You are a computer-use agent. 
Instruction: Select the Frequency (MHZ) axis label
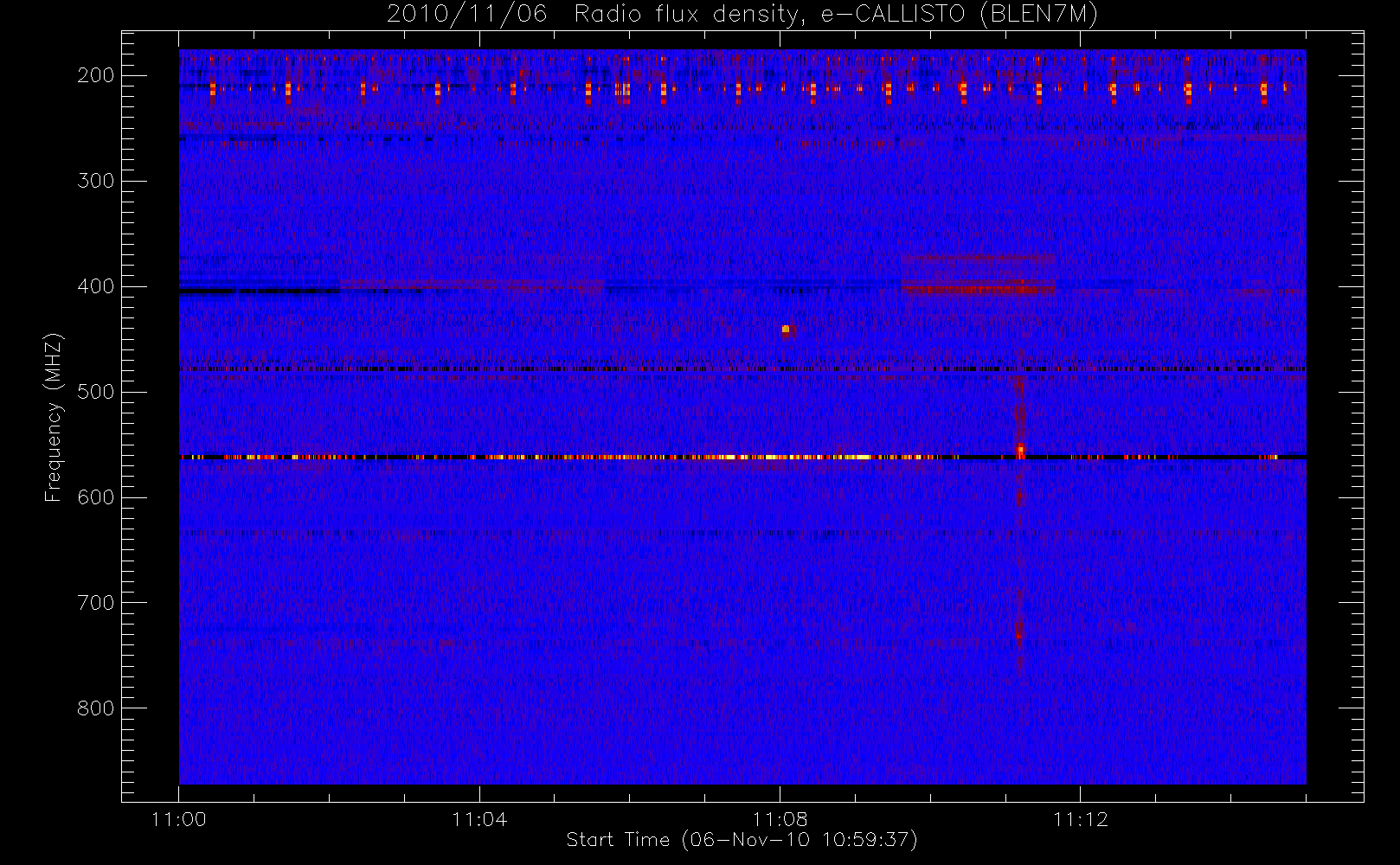[x=54, y=417]
